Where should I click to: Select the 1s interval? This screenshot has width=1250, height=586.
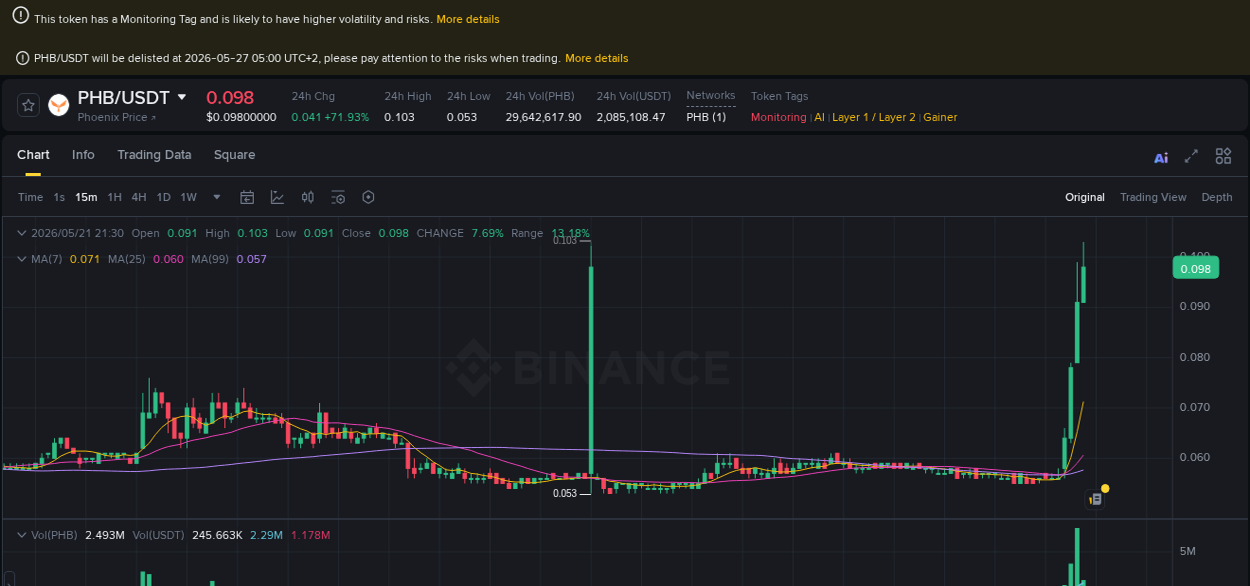click(59, 197)
